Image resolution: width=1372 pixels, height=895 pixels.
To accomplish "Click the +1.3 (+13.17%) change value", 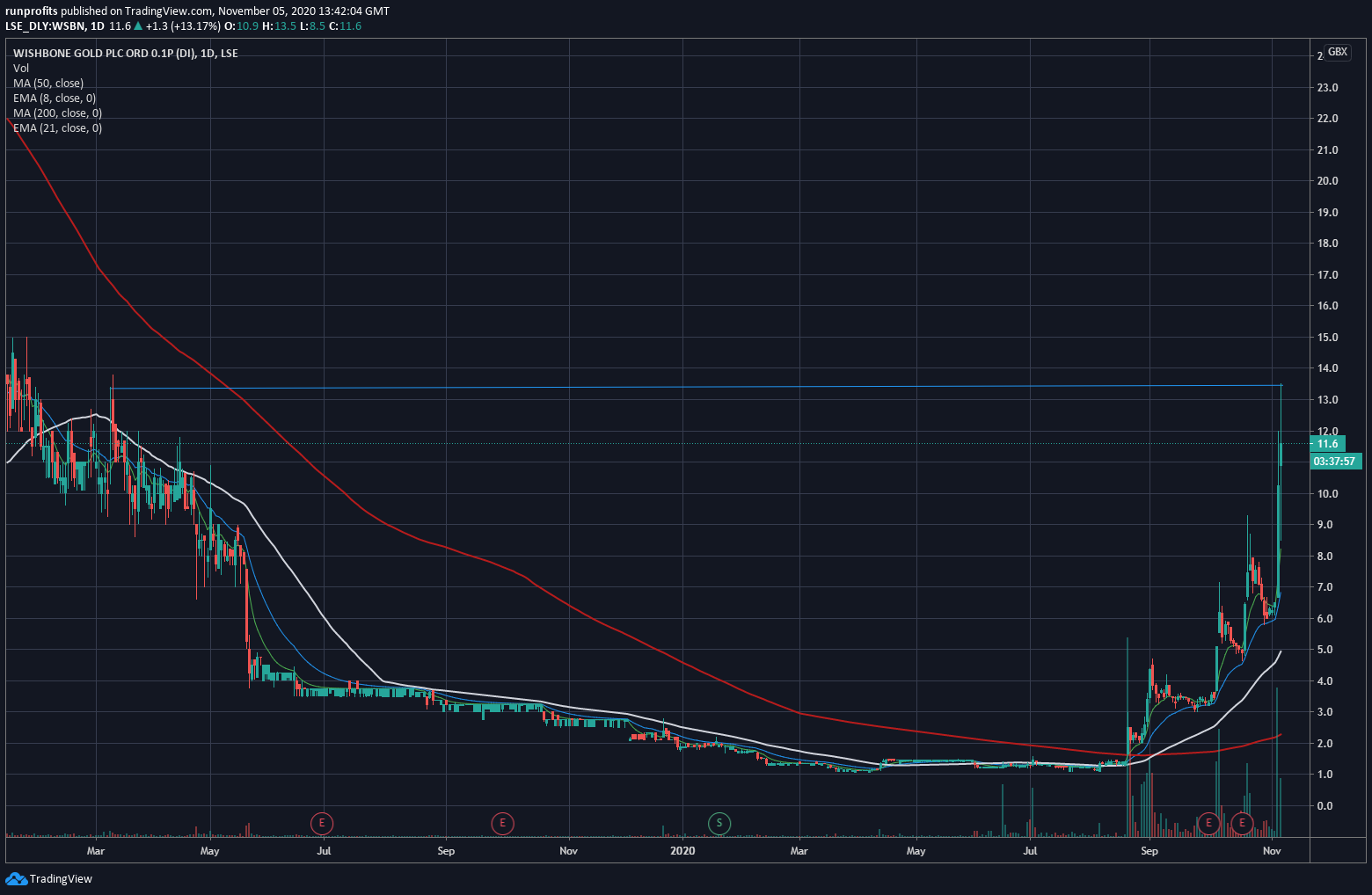I will click(183, 26).
